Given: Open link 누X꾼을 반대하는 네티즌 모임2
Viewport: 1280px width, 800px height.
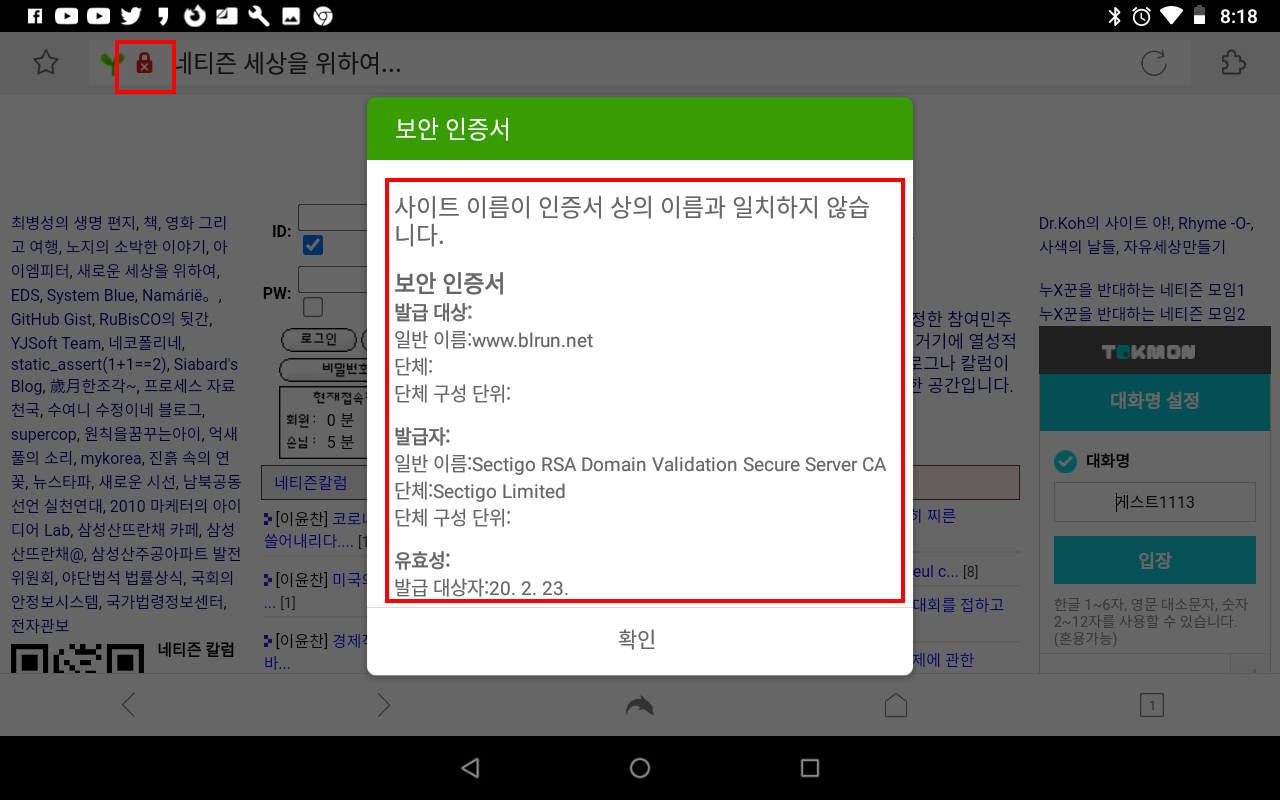Looking at the screenshot, I should (x=1142, y=314).
